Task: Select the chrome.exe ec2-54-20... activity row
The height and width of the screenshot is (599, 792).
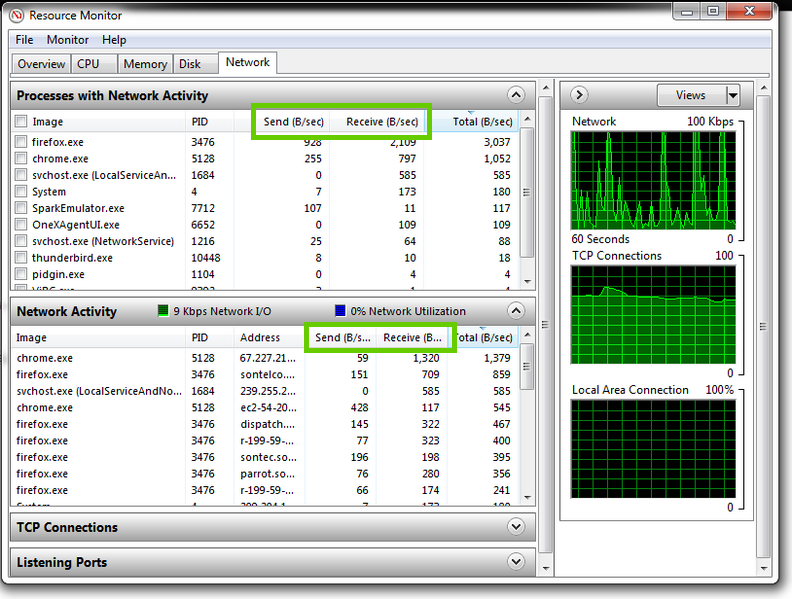Action: coord(265,407)
